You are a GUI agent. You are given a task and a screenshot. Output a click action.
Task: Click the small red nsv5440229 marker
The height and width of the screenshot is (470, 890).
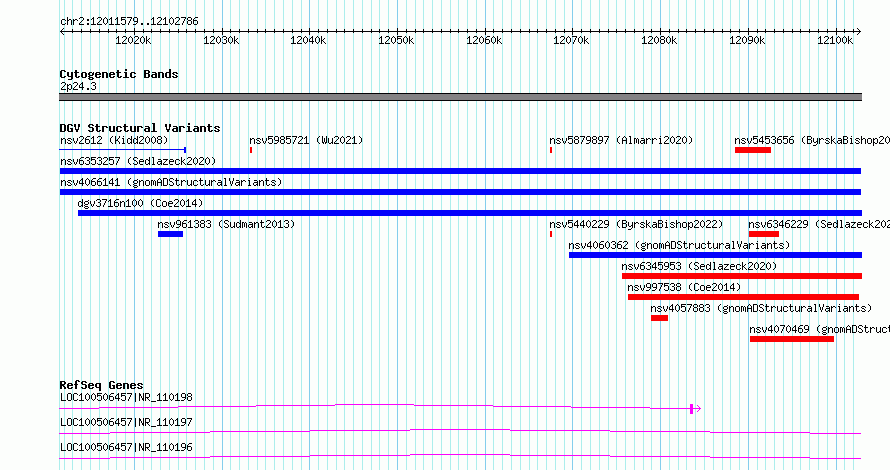click(551, 234)
